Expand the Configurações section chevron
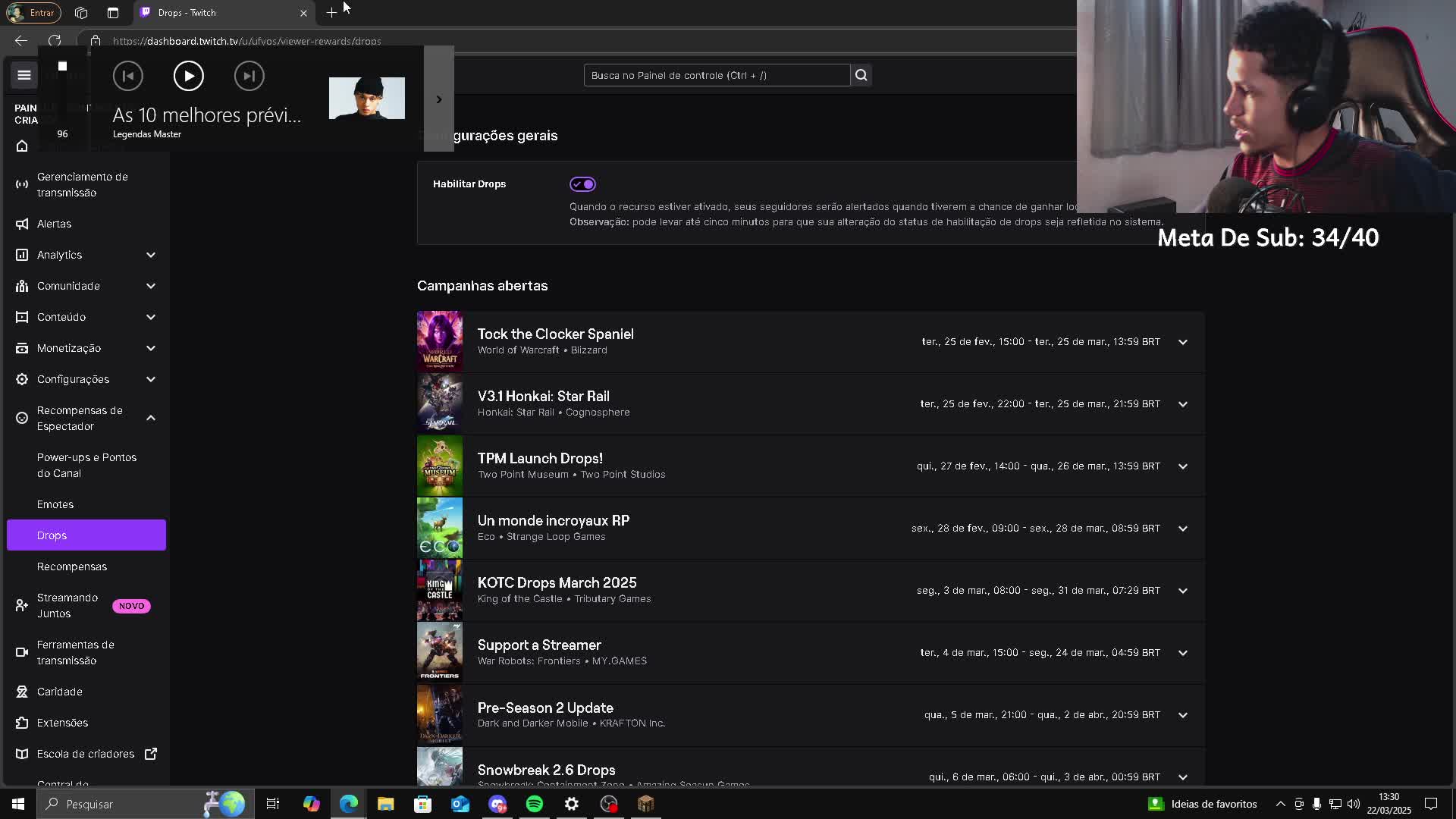This screenshot has height=819, width=1456. (151, 379)
